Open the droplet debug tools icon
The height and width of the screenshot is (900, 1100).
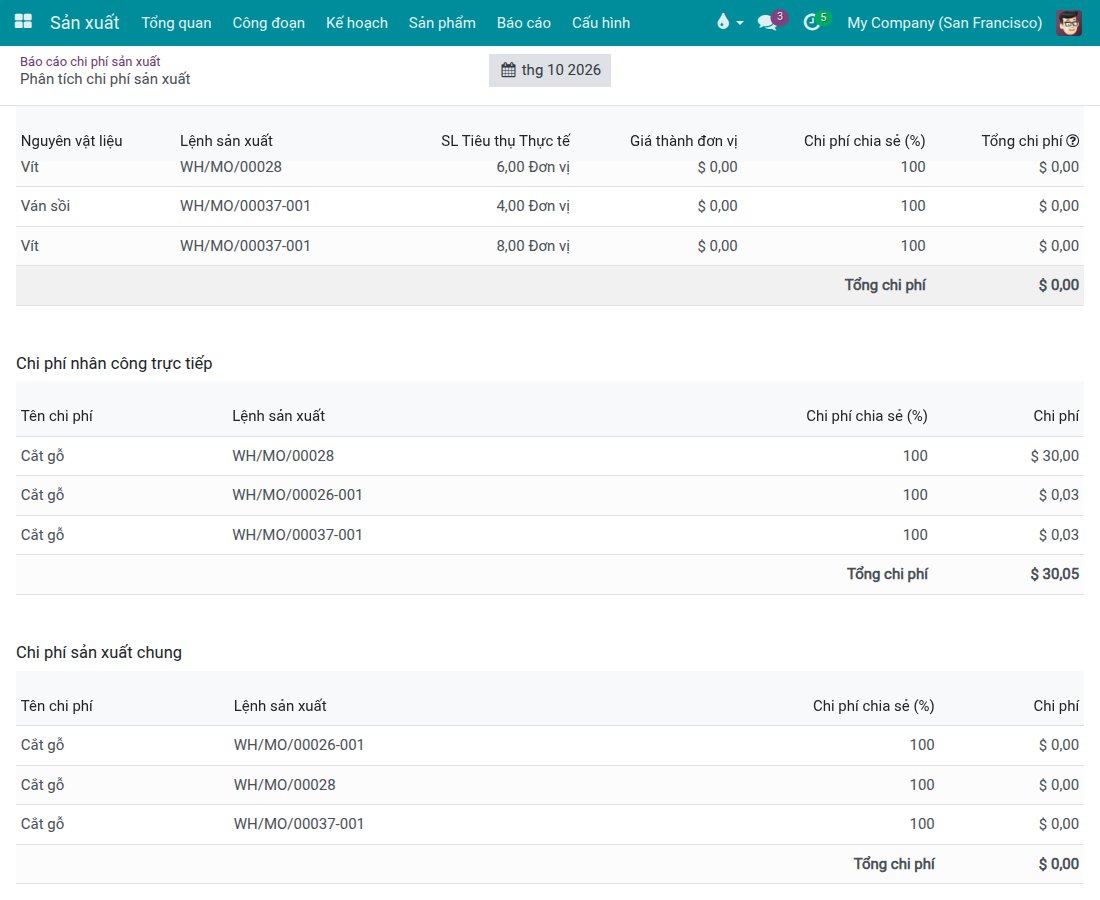pyautogui.click(x=723, y=22)
